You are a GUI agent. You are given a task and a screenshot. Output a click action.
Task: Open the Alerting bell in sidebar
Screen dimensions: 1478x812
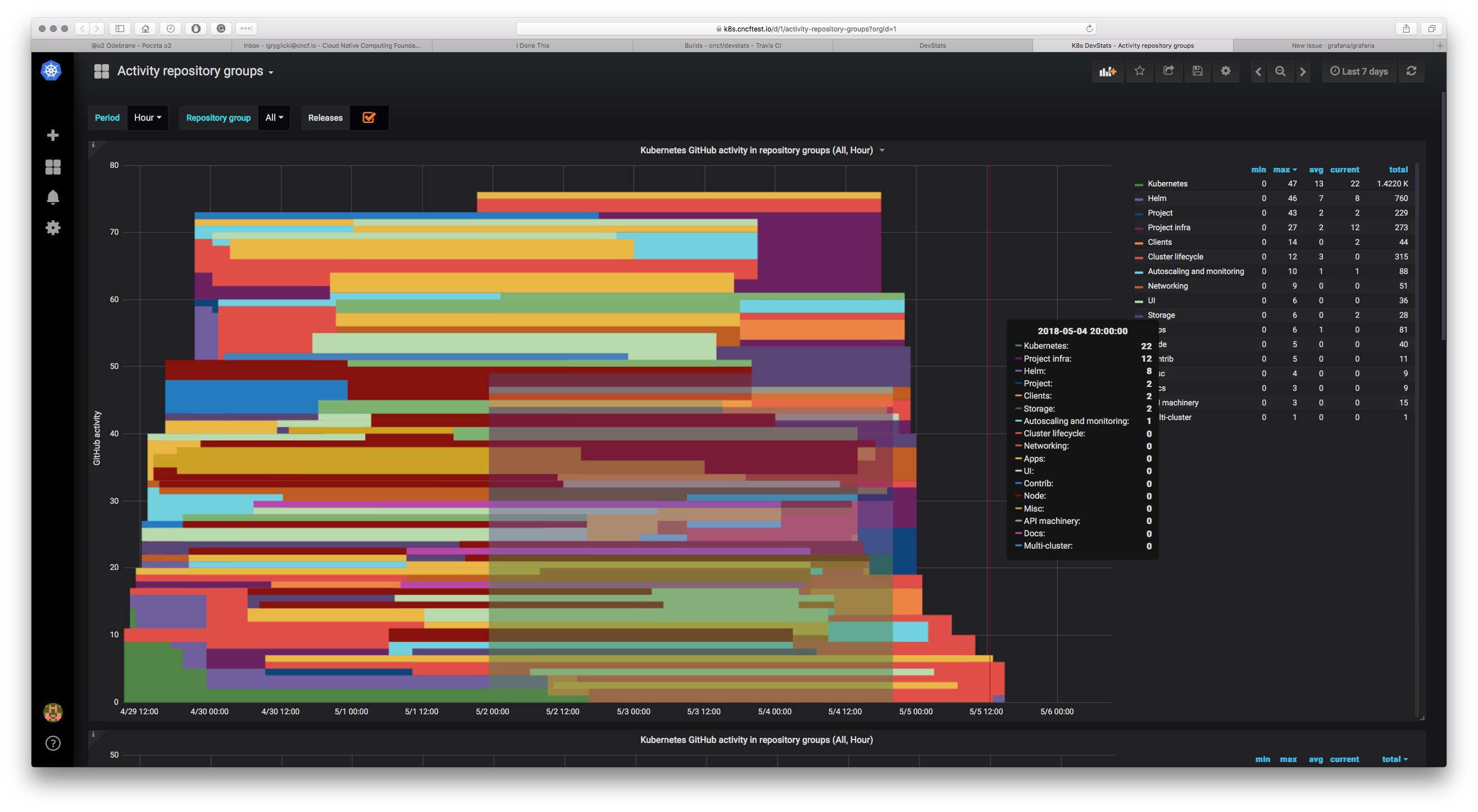53,197
